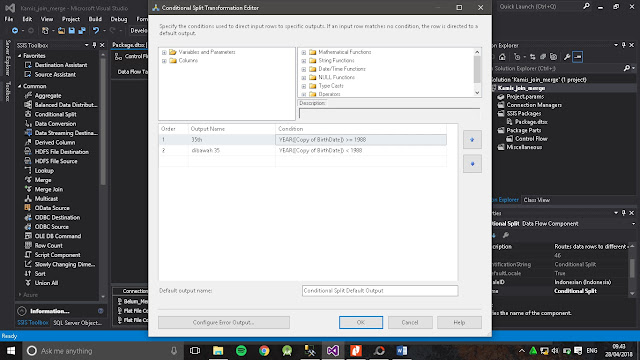Select Script Component in toolbox
This screenshot has height=360, width=640.
pyautogui.click(x=57, y=255)
